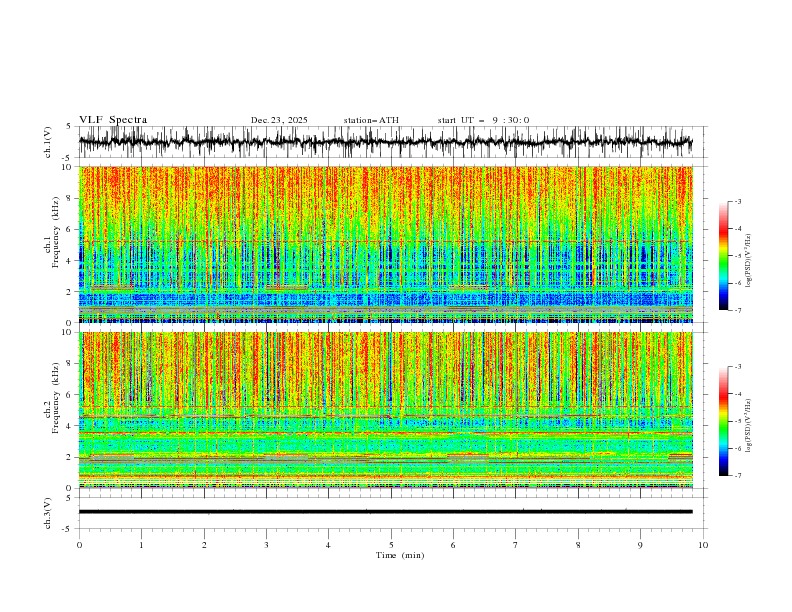Click the "ch.3(V)" axis label
This screenshot has height=612, width=792.
(x=48, y=513)
